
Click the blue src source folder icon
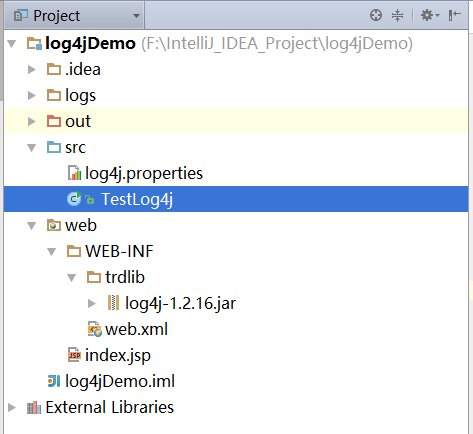tap(54, 147)
